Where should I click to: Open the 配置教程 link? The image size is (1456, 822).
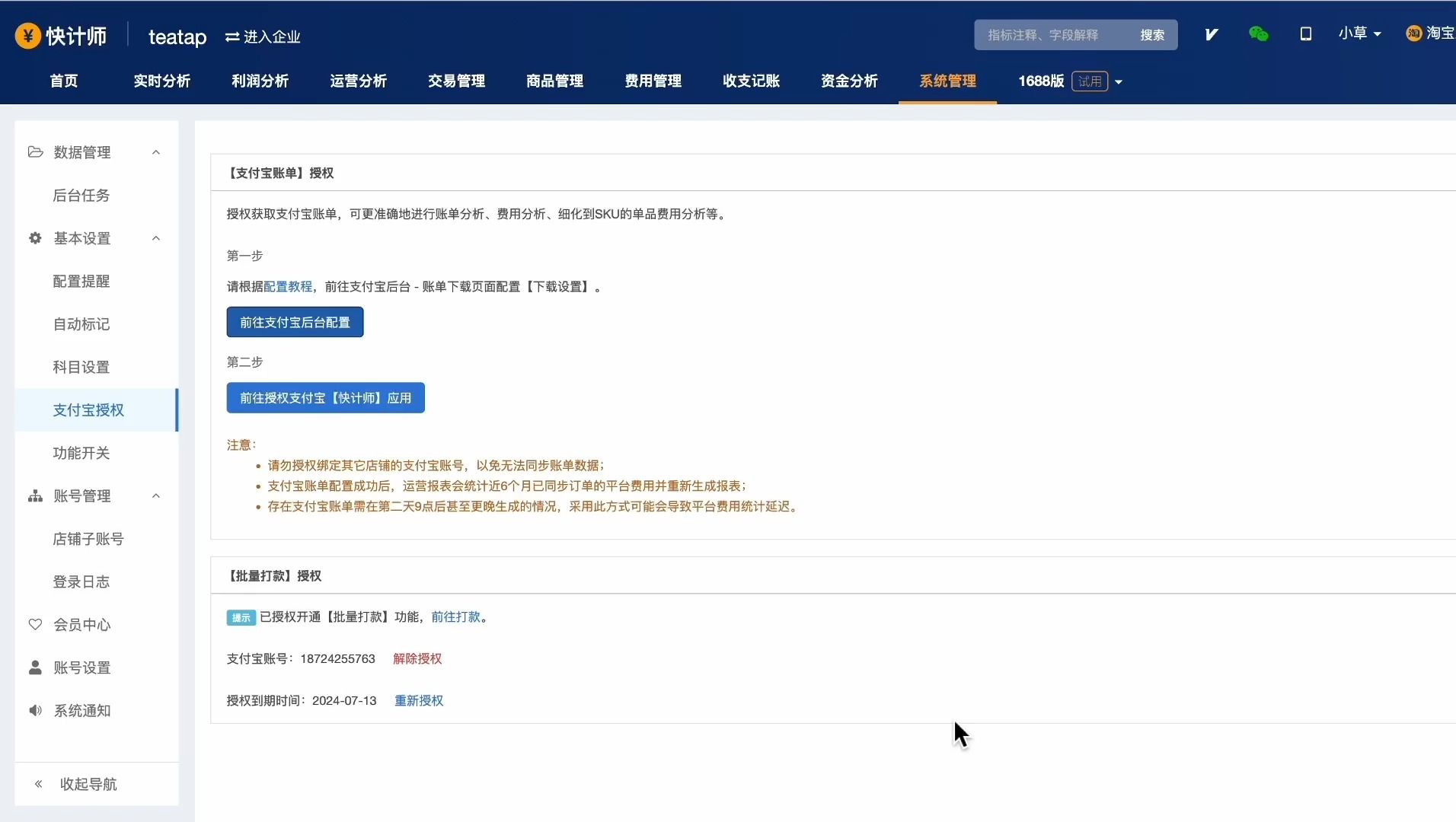pos(288,287)
